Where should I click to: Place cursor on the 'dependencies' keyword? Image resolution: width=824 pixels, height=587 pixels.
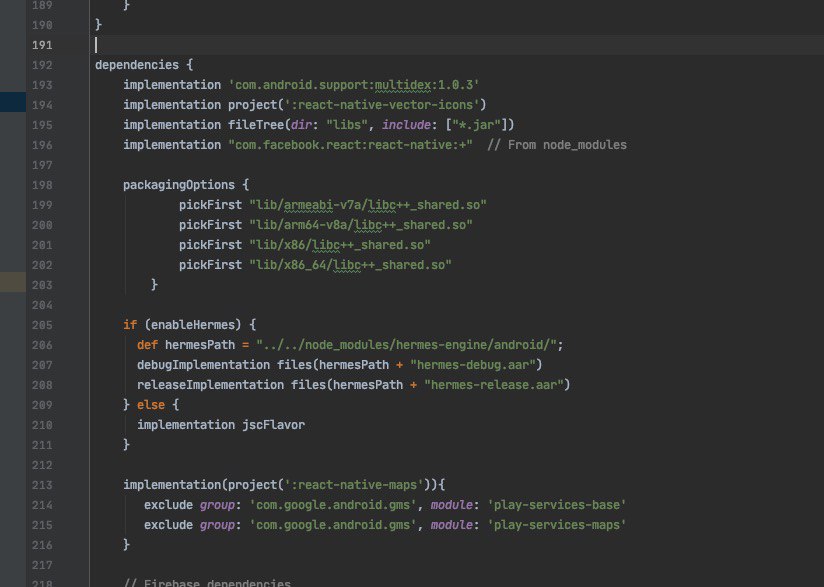point(137,65)
